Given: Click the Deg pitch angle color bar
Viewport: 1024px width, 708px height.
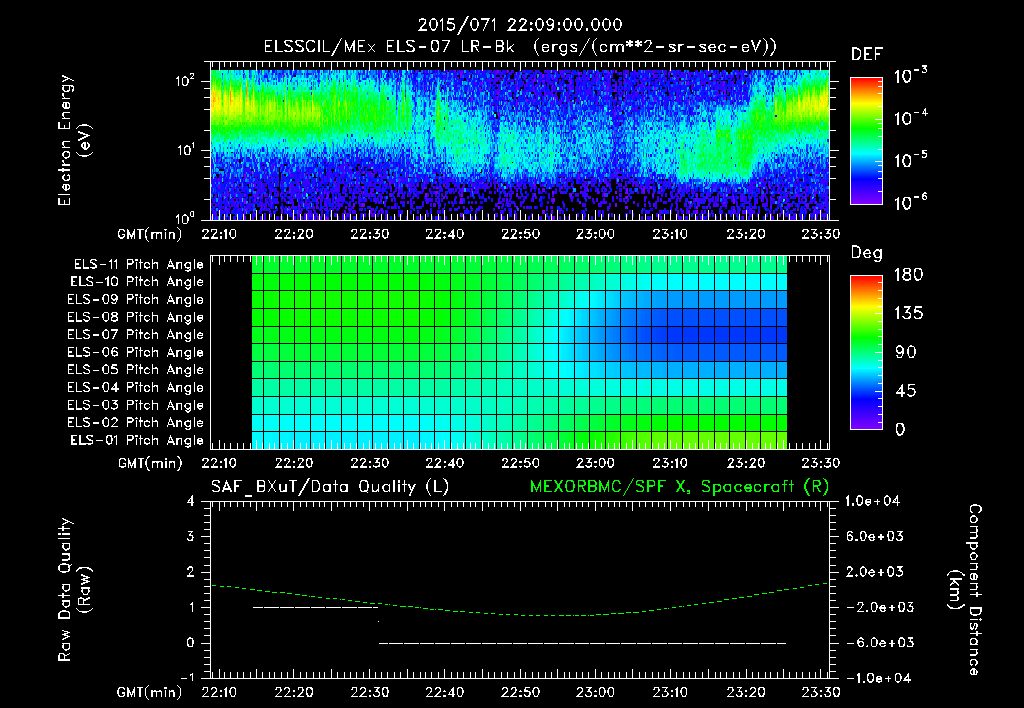Looking at the screenshot, I should [866, 353].
